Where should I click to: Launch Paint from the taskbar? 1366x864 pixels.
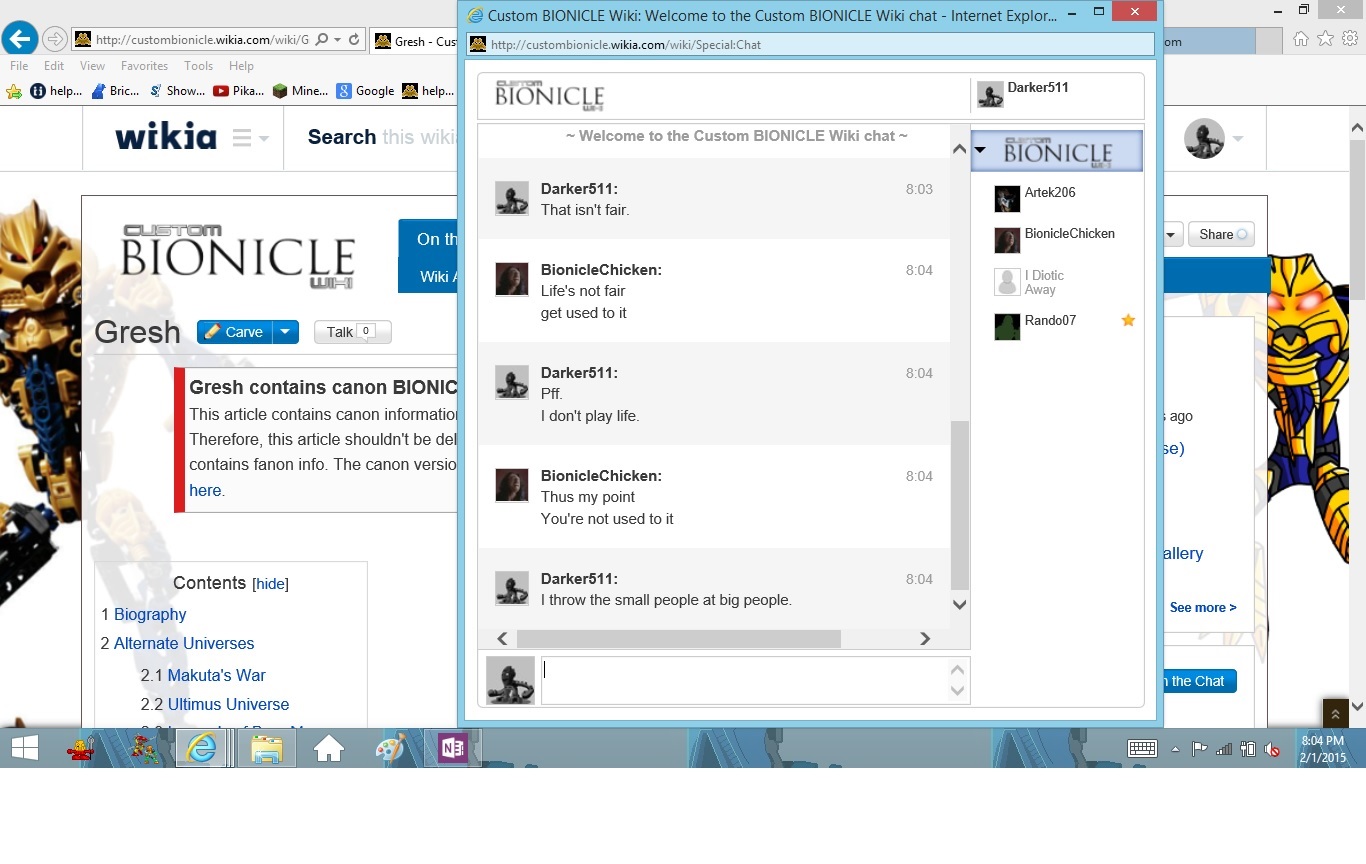[x=390, y=748]
